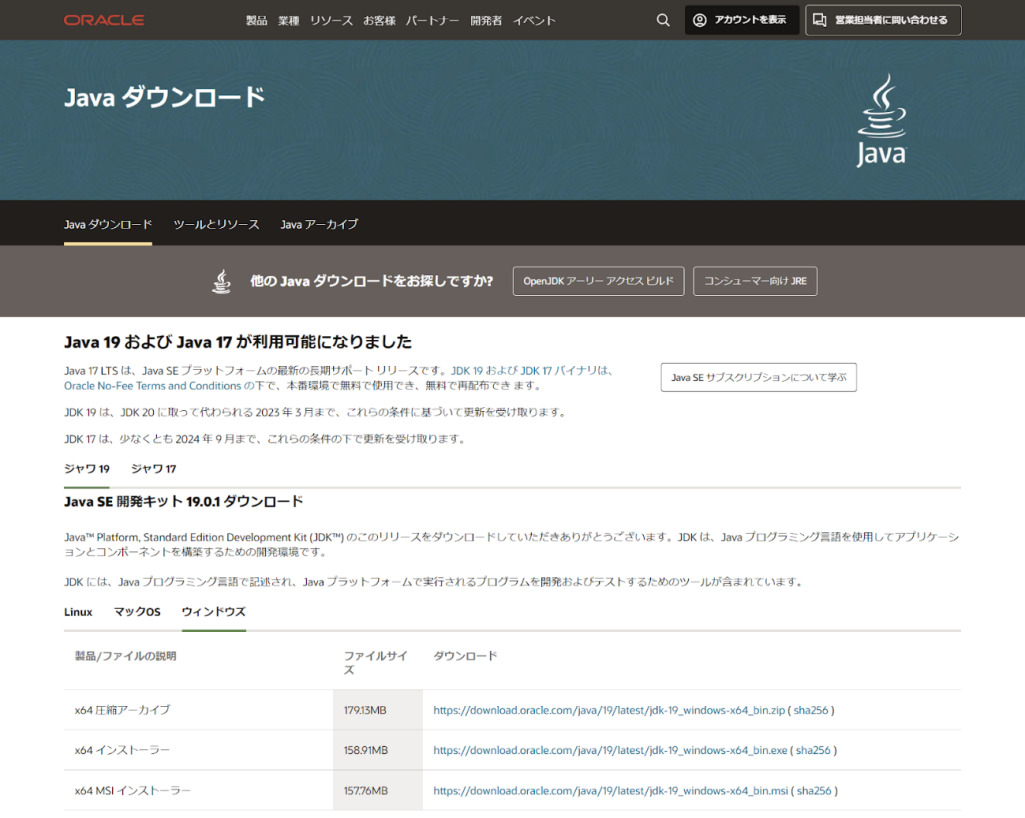The height and width of the screenshot is (818, 1025).
Task: Click 営業担当者に問い合わせる button
Action: click(x=883, y=20)
